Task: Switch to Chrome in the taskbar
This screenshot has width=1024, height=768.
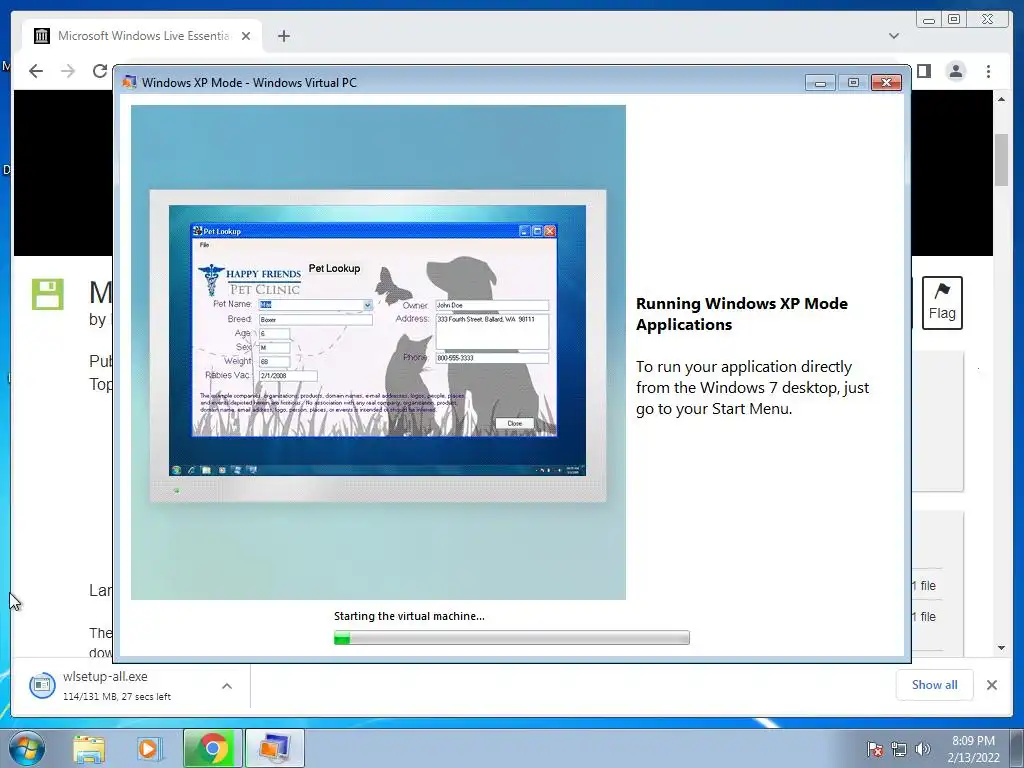Action: tap(212, 748)
